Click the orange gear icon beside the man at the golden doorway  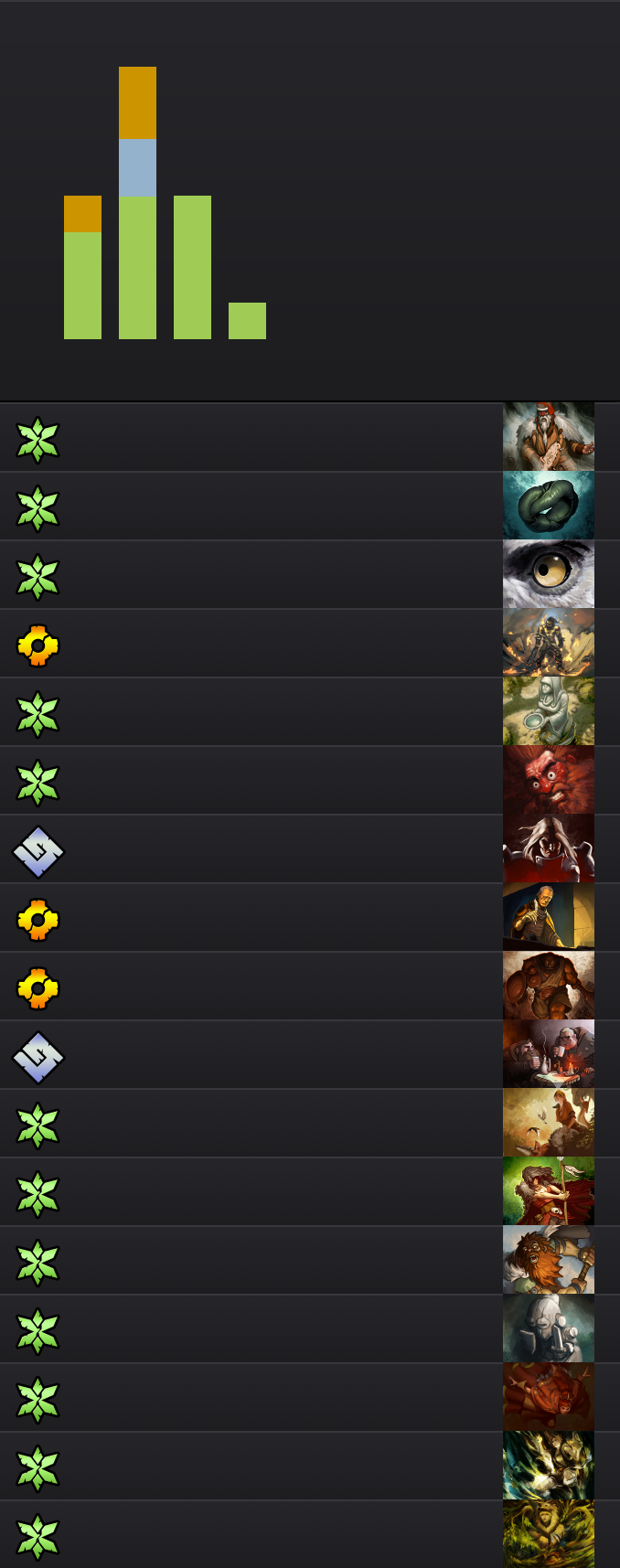pos(37,920)
